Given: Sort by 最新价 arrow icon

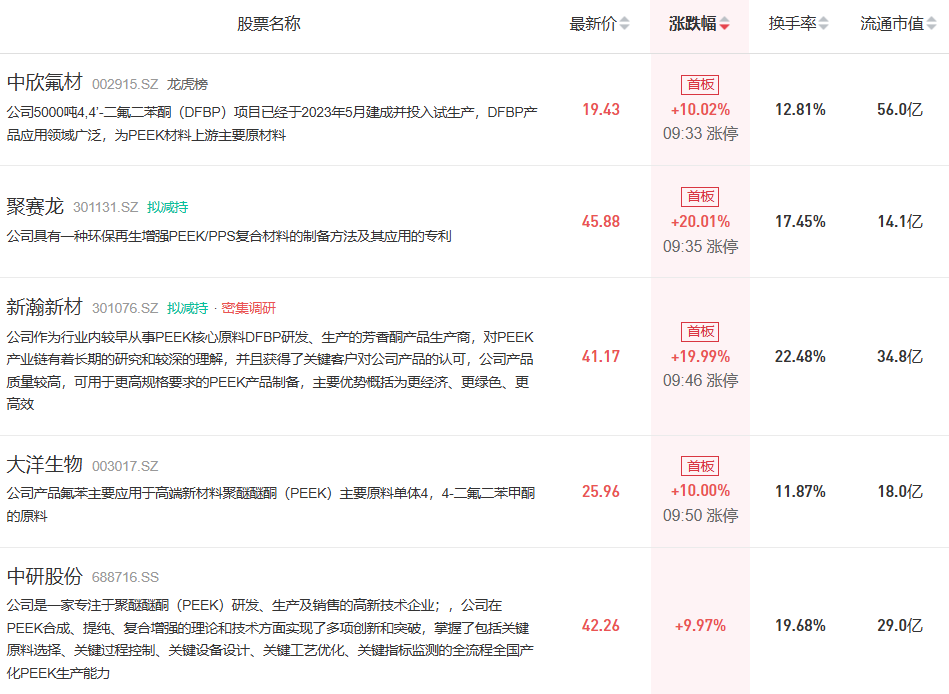Looking at the screenshot, I should click(x=625, y=24).
